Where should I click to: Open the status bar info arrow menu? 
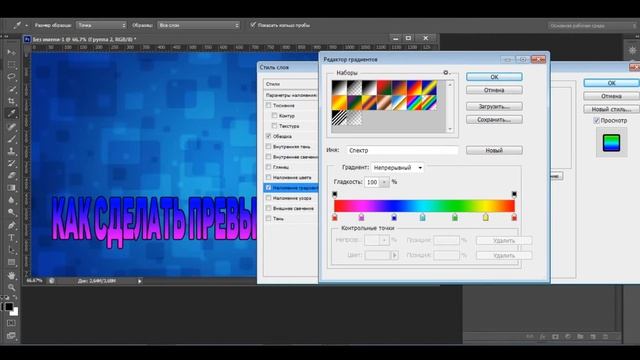(140, 281)
